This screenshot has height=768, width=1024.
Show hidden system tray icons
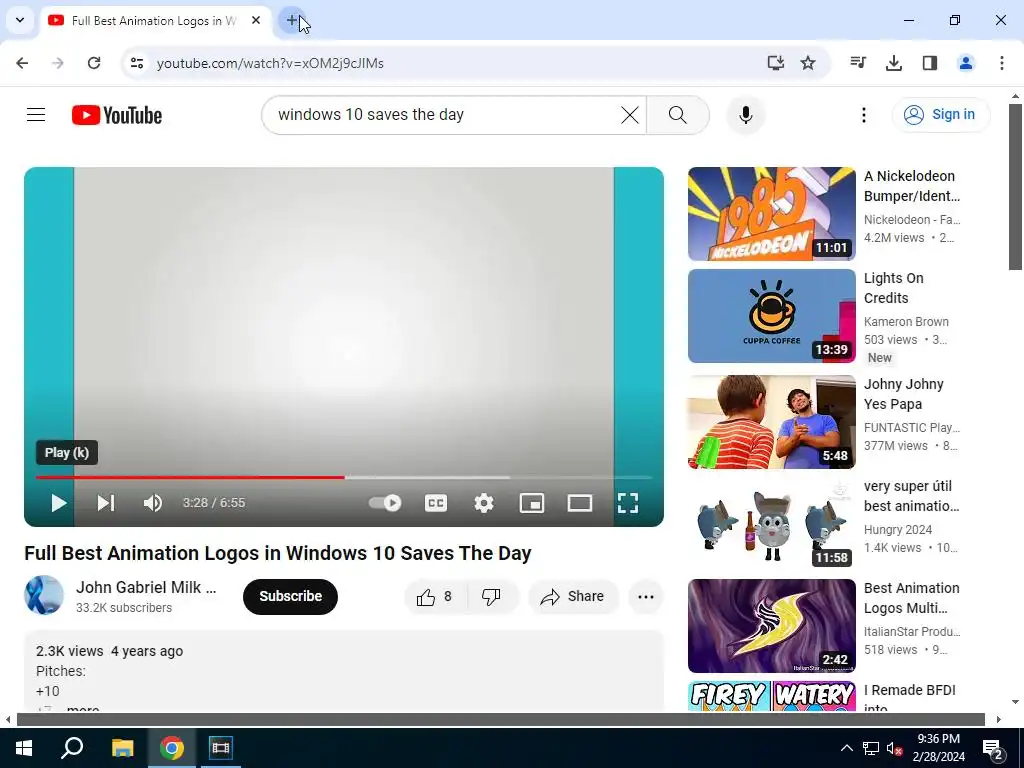(x=846, y=748)
